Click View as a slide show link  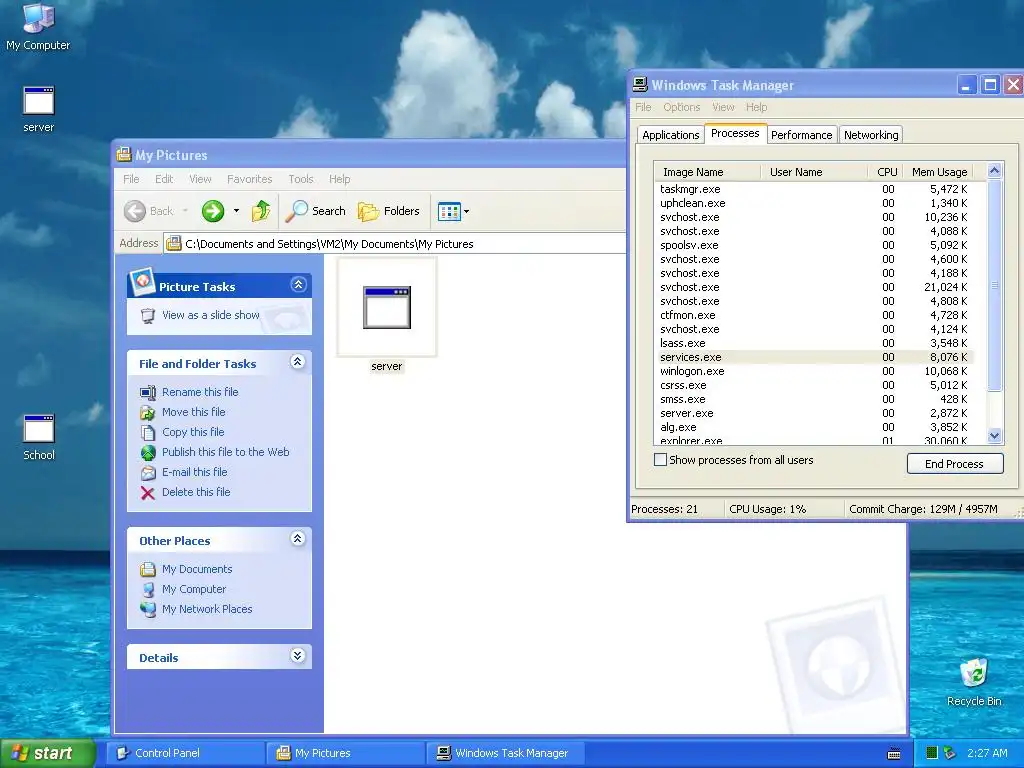pyautogui.click(x=210, y=315)
